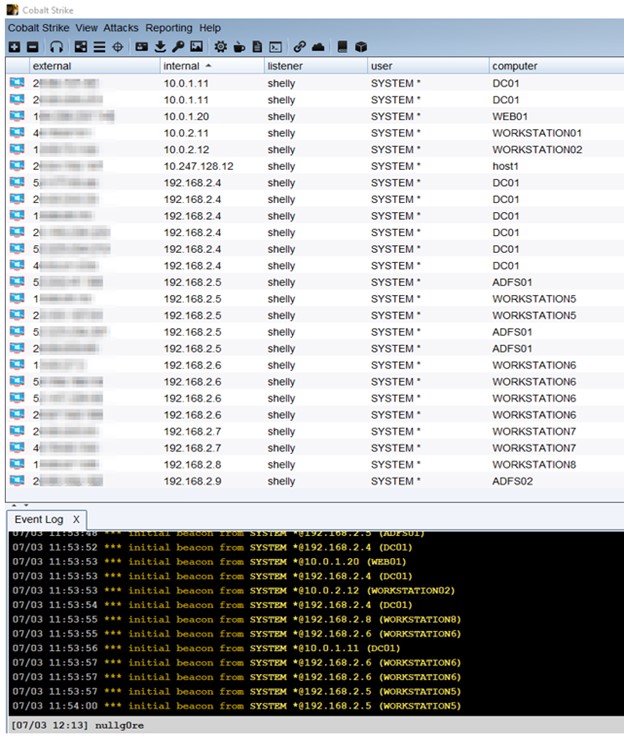Click the 11:54:00 log entry for WORKSTATION5
The image size is (624, 736).
tap(237, 706)
